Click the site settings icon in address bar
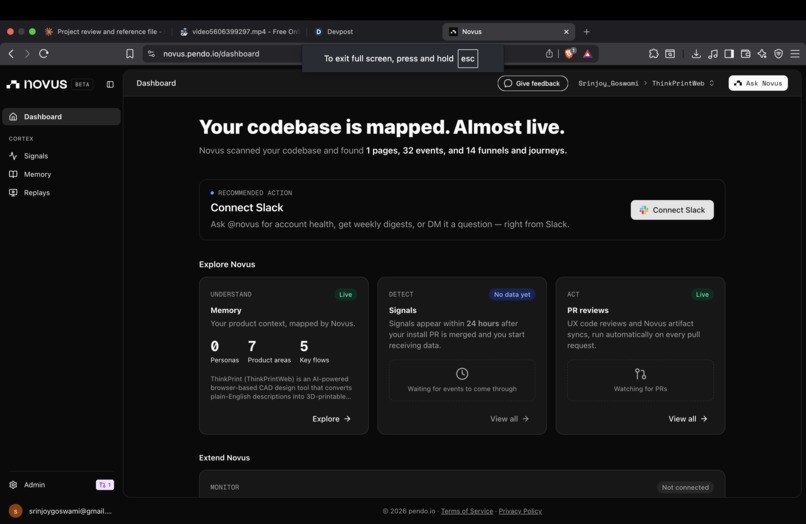The image size is (806, 524). (x=151, y=53)
